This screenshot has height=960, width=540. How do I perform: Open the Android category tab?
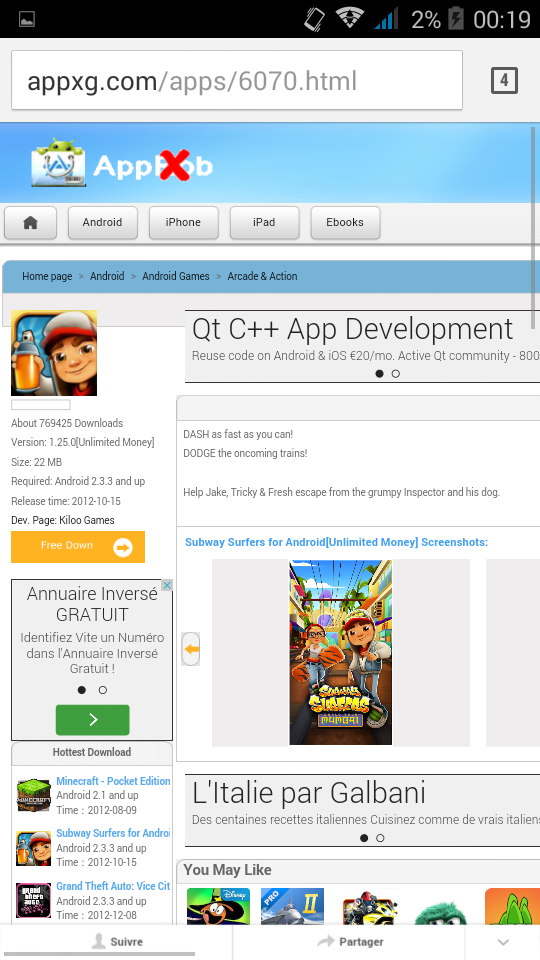click(103, 223)
